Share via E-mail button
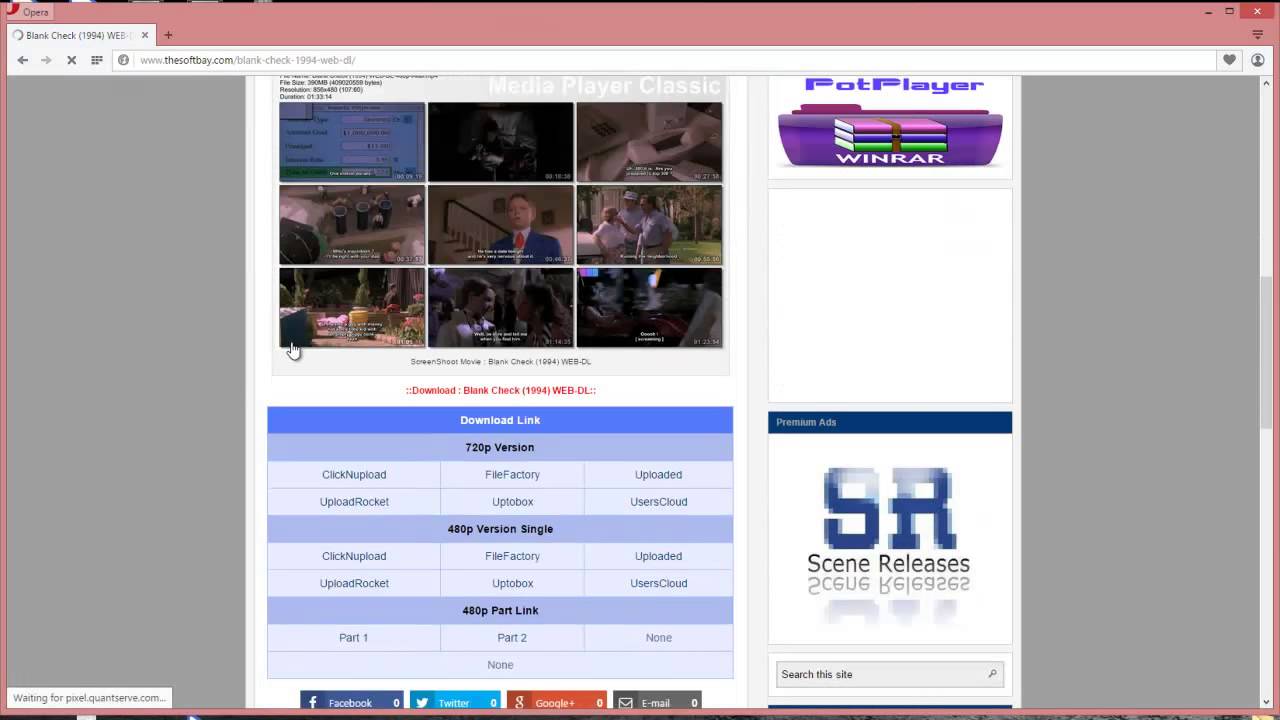Image resolution: width=1280 pixels, height=720 pixels. click(657, 702)
